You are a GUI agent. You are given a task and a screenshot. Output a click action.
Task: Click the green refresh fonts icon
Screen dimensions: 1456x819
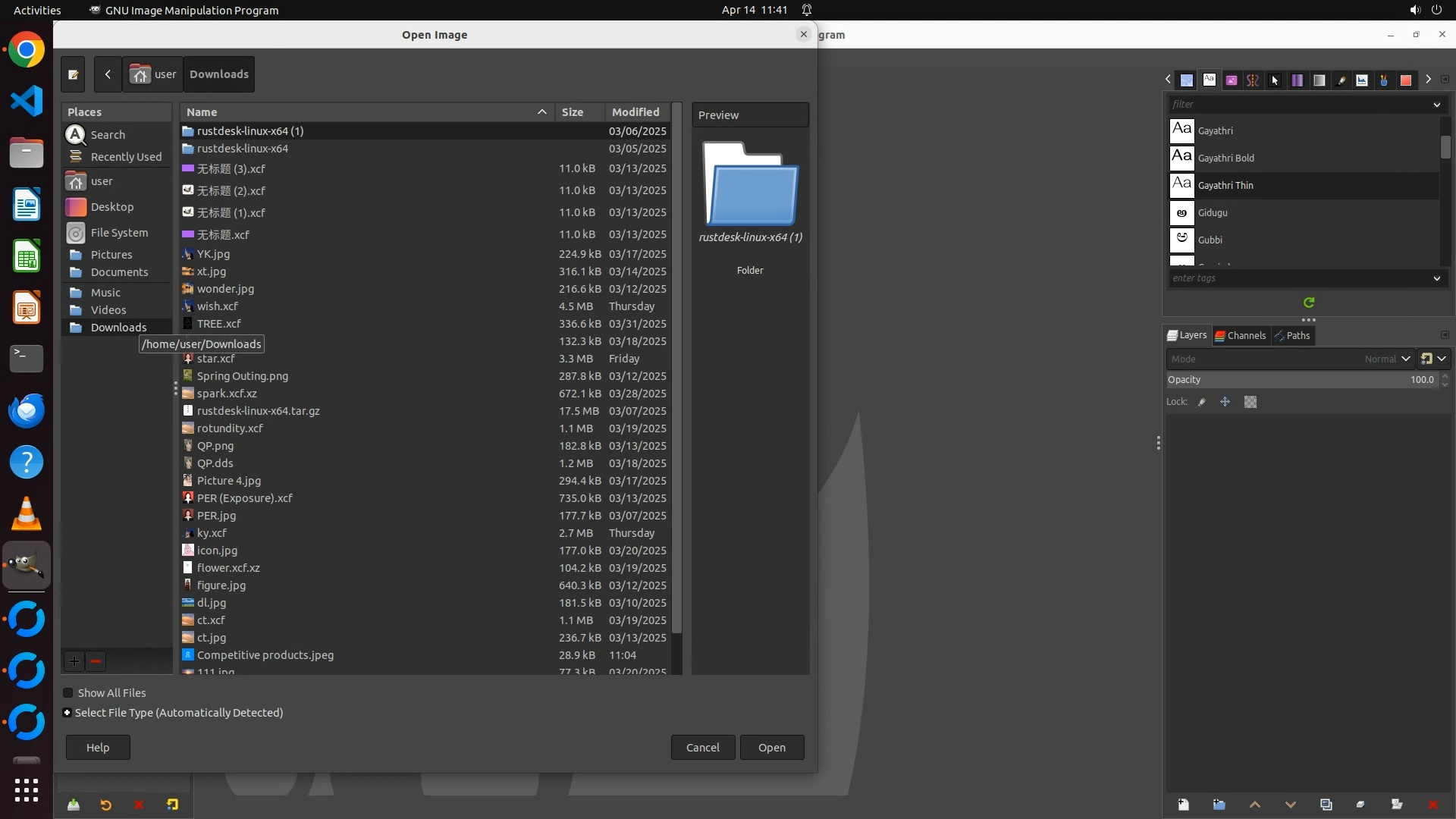click(x=1309, y=303)
